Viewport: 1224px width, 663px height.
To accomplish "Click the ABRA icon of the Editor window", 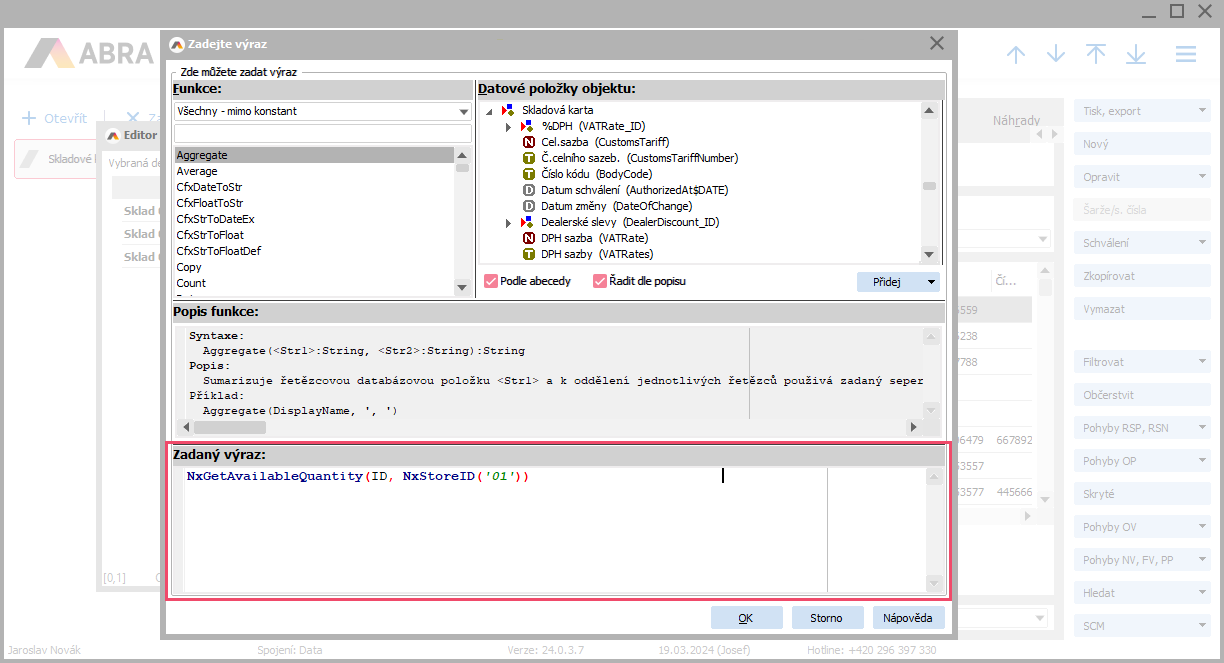I will click(112, 135).
